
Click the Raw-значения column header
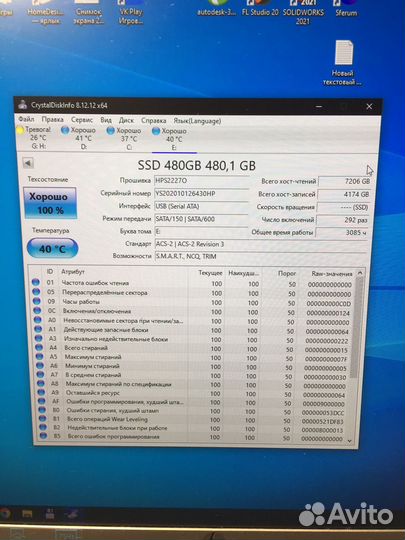point(332,274)
